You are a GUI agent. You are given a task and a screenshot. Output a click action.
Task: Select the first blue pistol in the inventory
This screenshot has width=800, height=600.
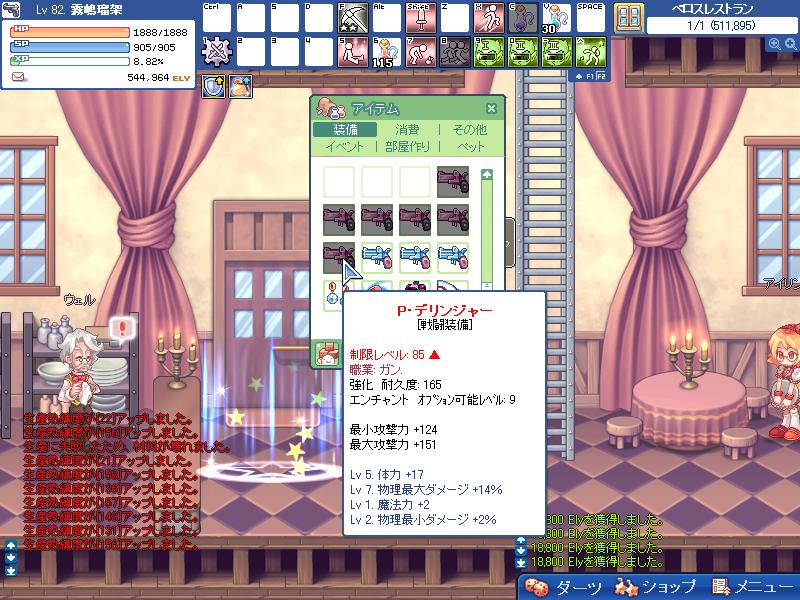tap(377, 258)
